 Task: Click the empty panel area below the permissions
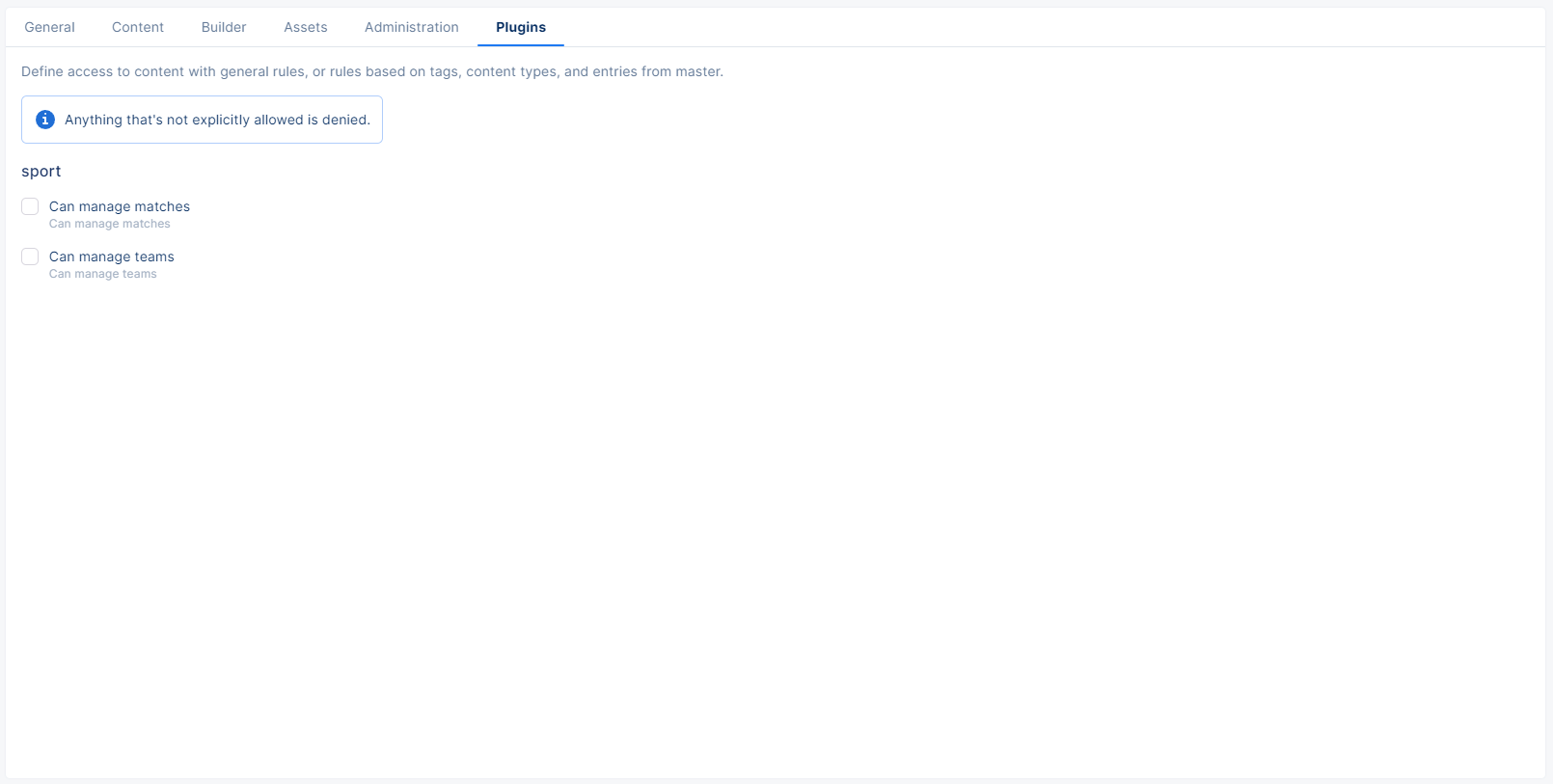click(772, 530)
